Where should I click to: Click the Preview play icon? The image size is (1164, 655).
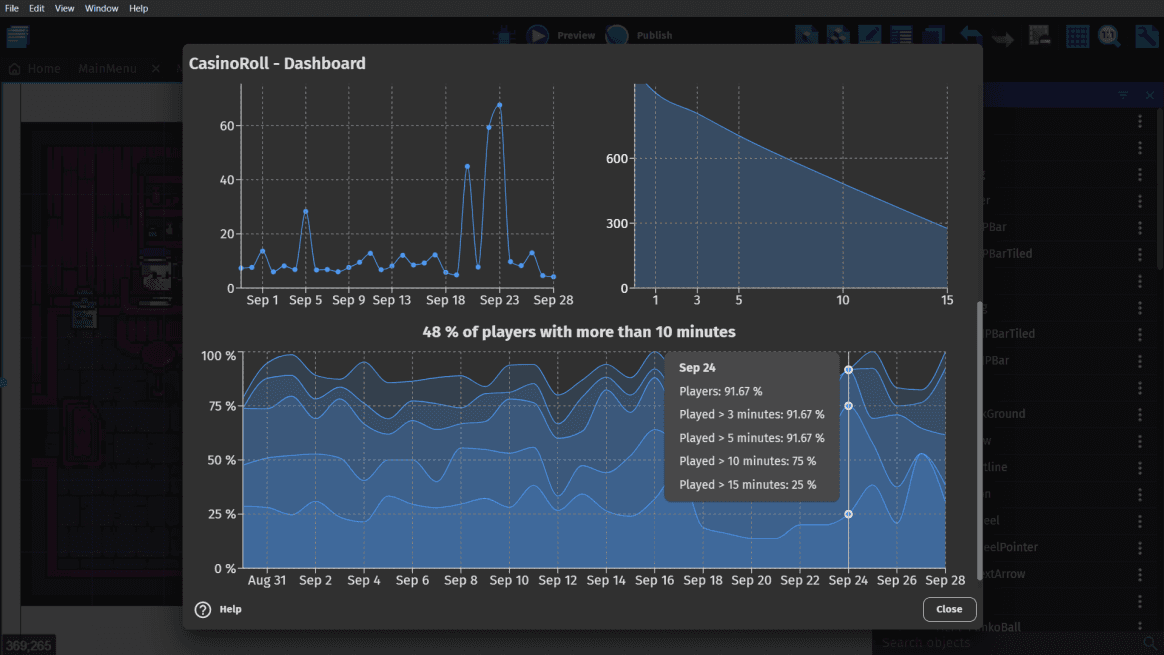tap(538, 36)
